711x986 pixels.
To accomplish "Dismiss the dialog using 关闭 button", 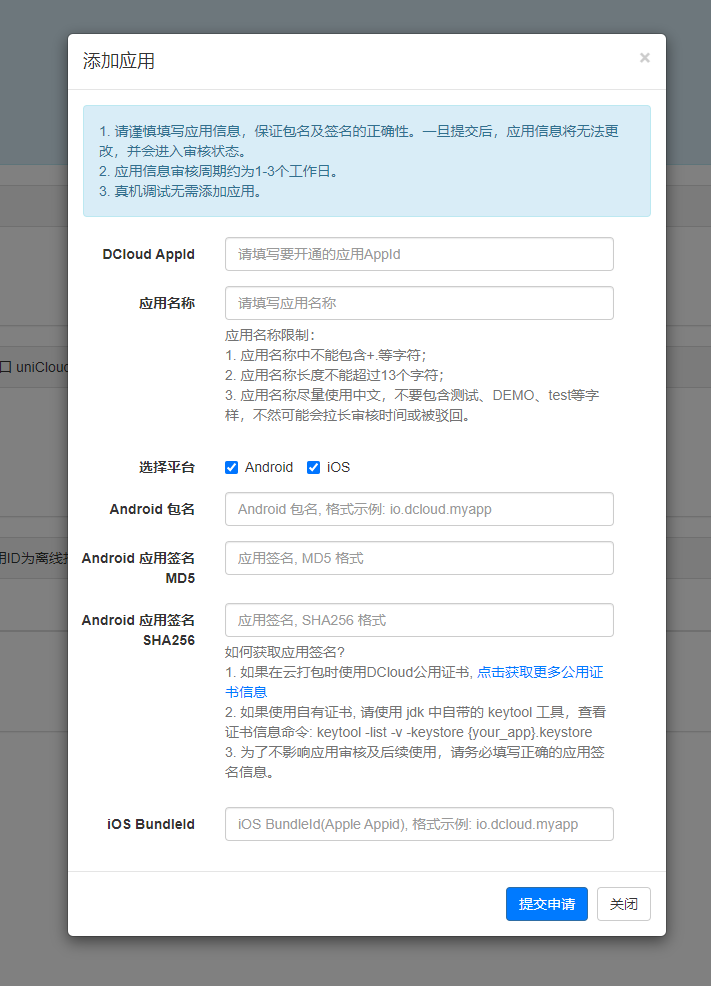I will pos(624,904).
